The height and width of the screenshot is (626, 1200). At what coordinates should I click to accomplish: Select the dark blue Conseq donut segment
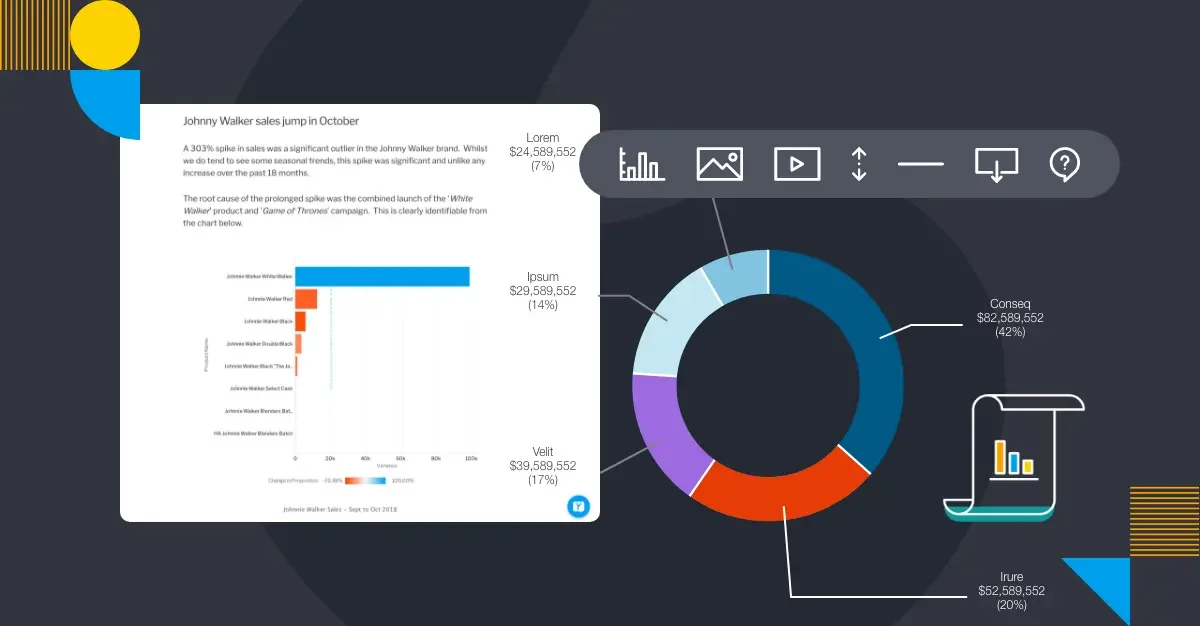(858, 340)
